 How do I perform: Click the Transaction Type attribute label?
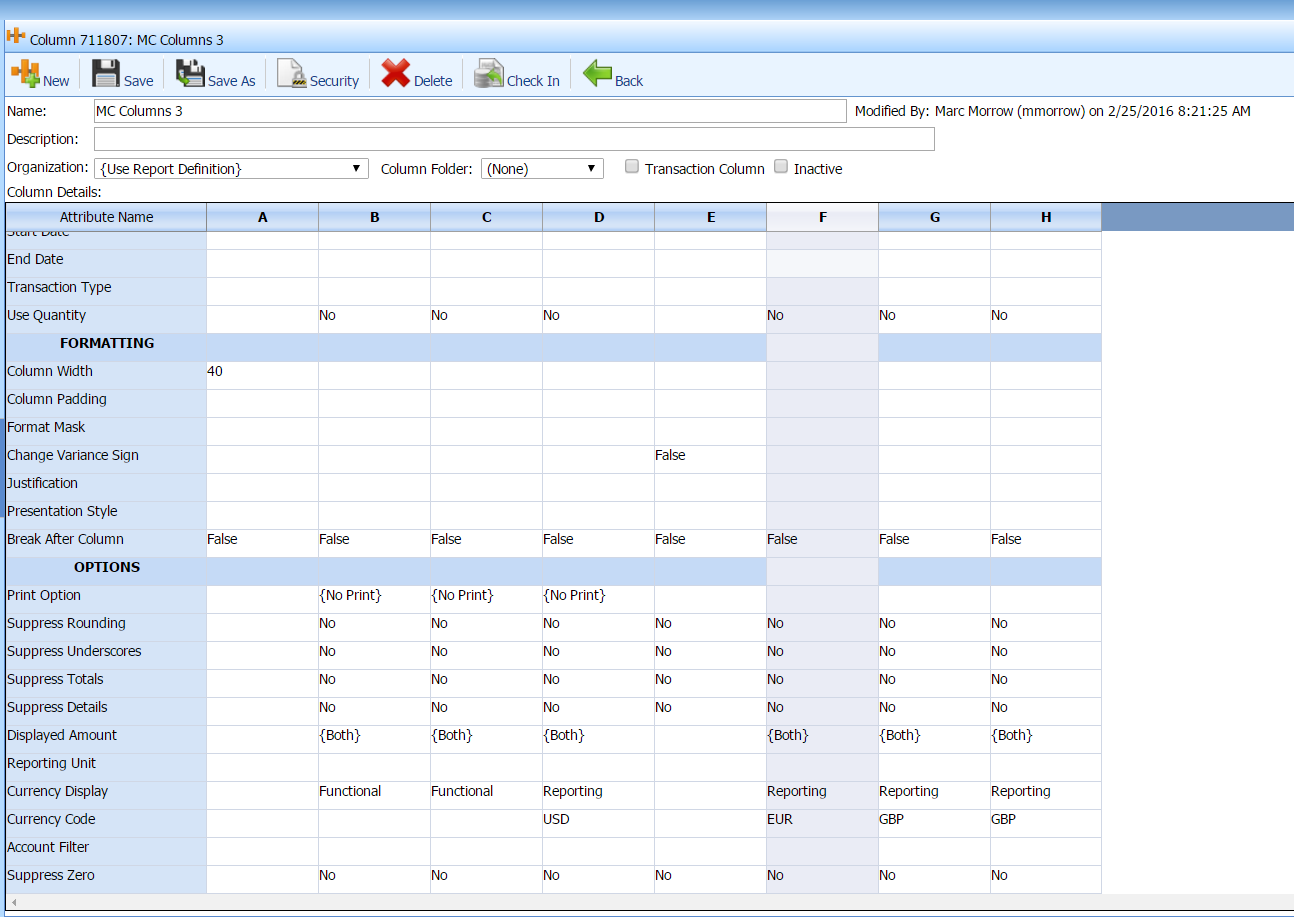point(59,287)
